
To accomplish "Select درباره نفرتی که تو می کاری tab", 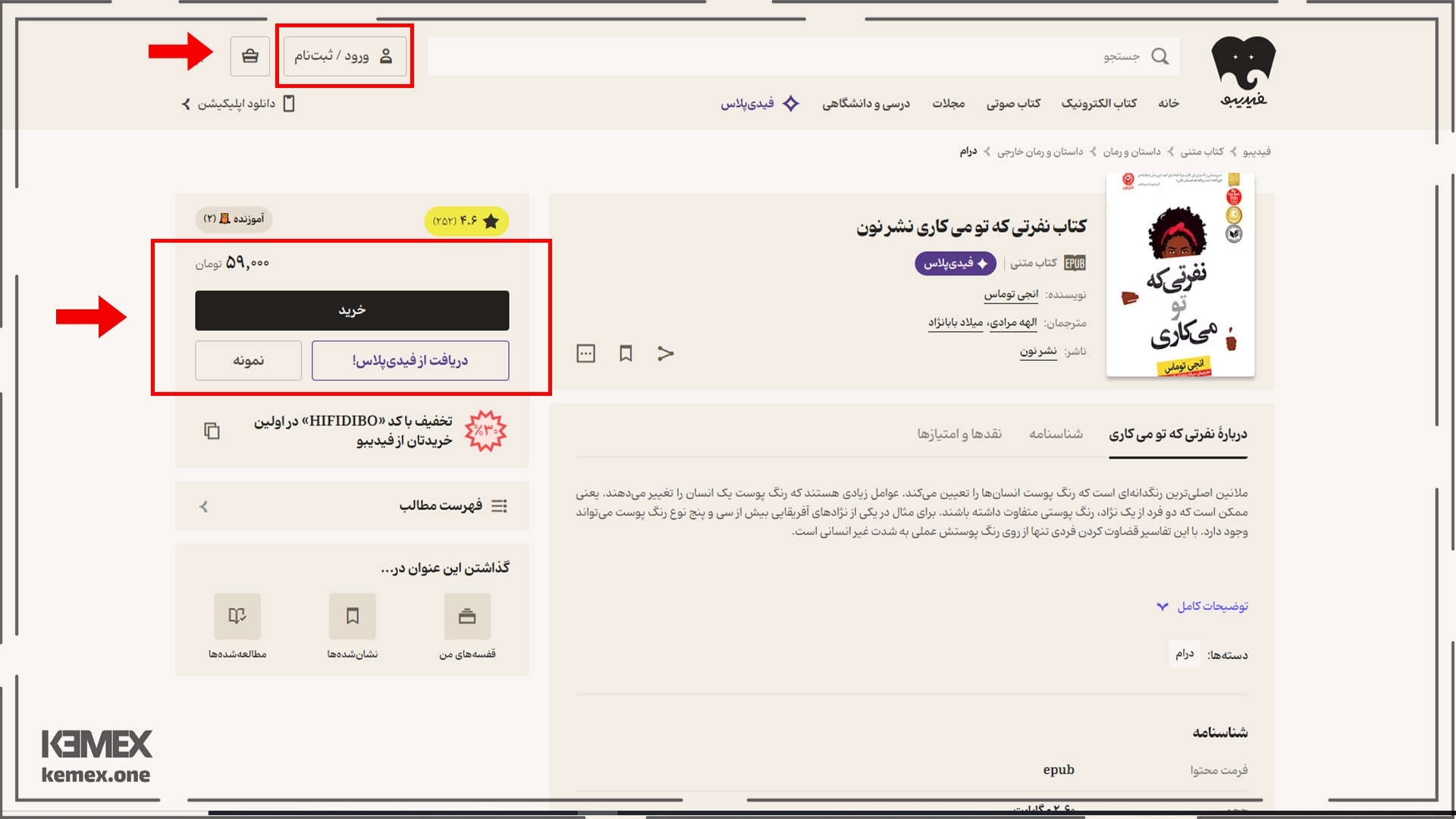I will pos(1178,434).
